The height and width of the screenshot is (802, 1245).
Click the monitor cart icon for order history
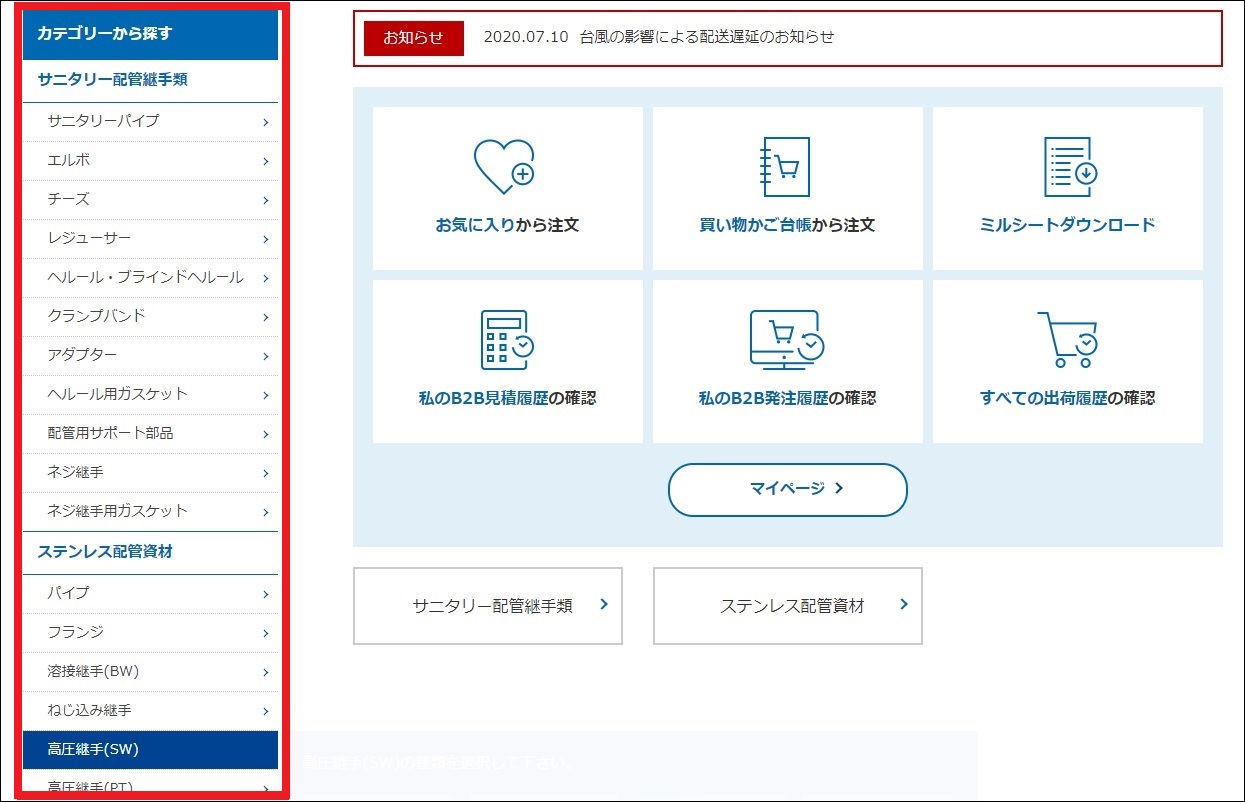tap(786, 340)
